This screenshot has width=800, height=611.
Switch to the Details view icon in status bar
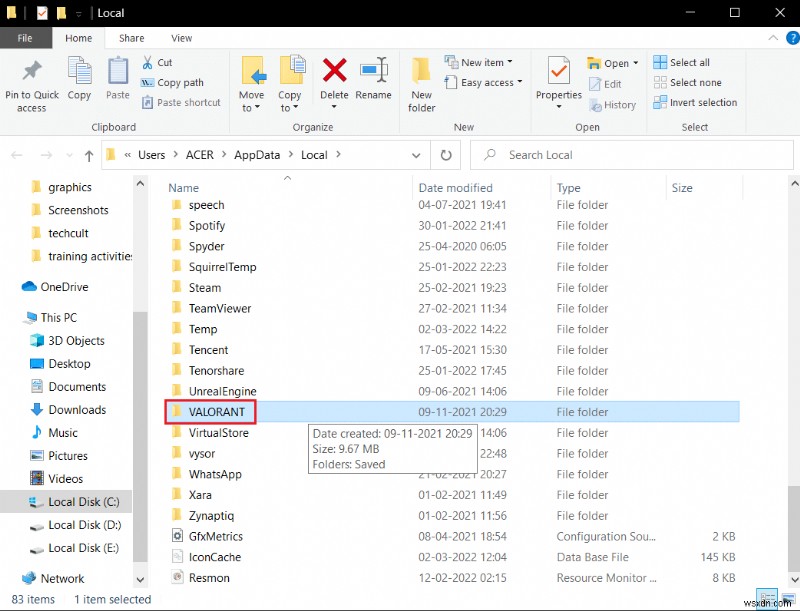point(767,597)
